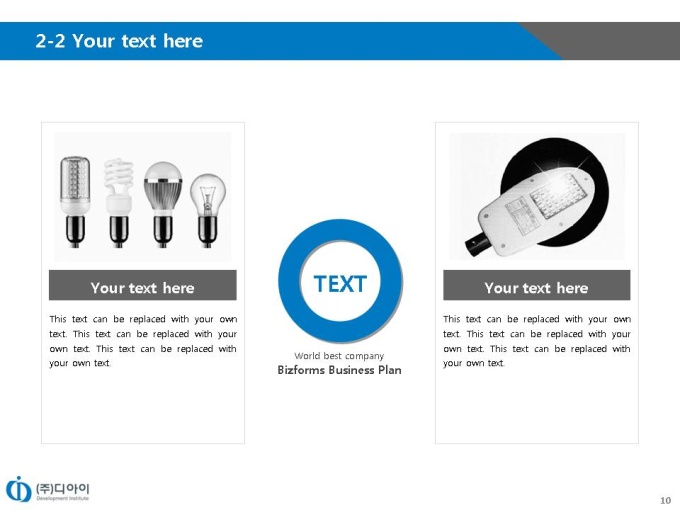The image size is (680, 510).
Task: Click the 'Bizforms Business Plan' text
Action: pyautogui.click(x=340, y=370)
